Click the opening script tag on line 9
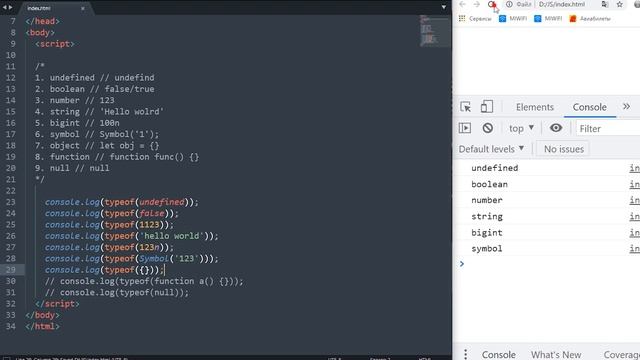This screenshot has width=640, height=360. (x=55, y=44)
